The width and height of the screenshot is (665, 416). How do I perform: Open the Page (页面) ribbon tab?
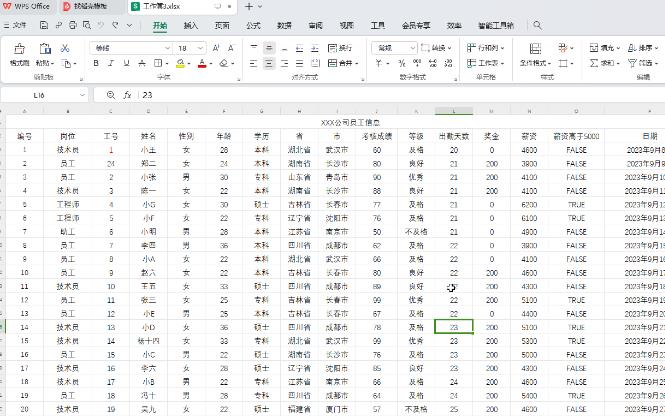coord(222,25)
